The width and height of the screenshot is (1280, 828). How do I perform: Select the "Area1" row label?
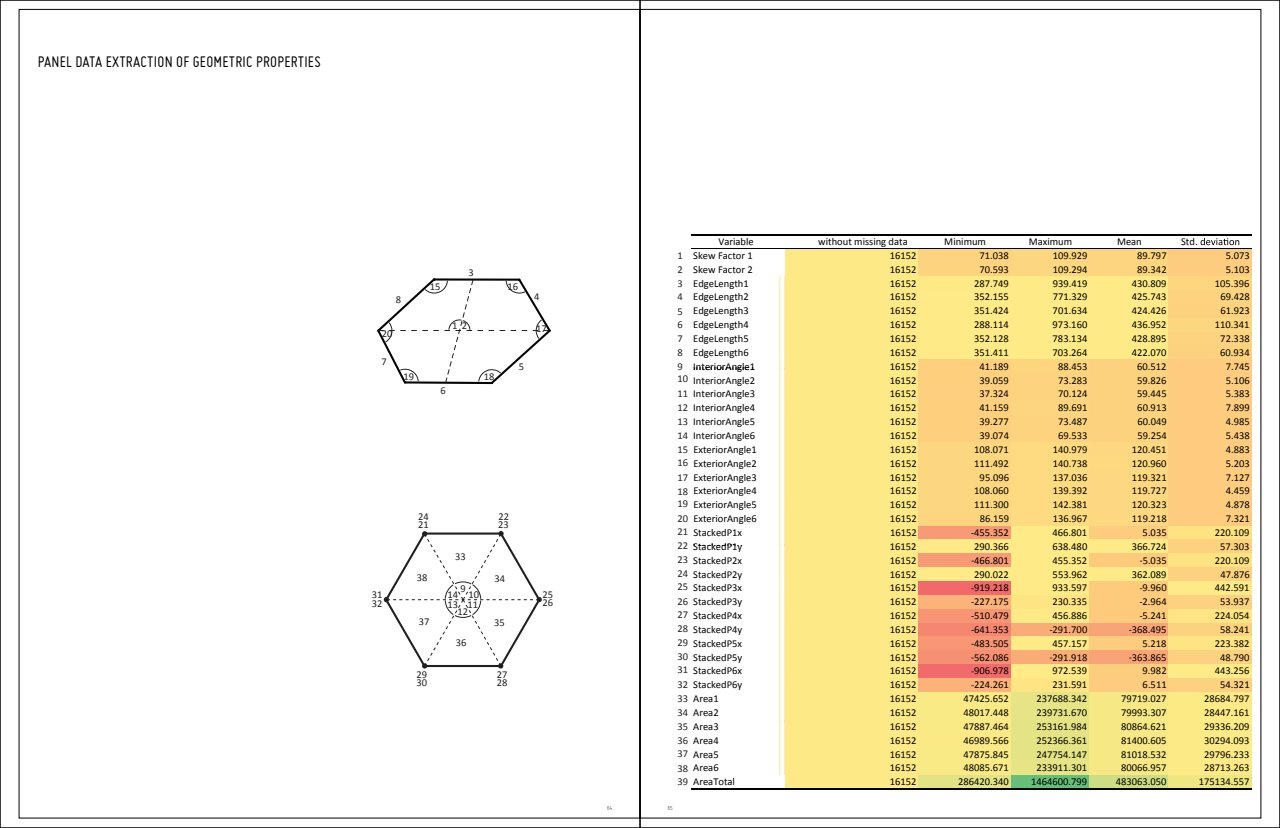[x=705, y=699]
